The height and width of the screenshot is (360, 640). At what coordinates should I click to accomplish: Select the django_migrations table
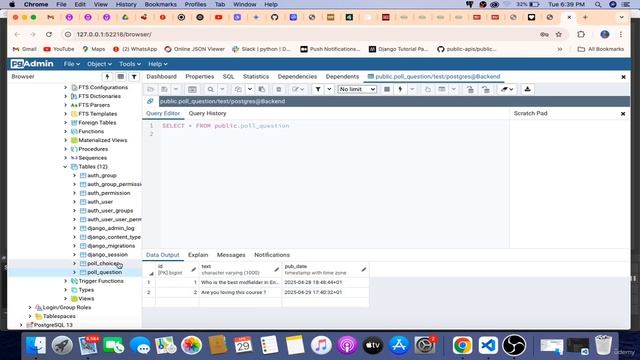coord(111,246)
